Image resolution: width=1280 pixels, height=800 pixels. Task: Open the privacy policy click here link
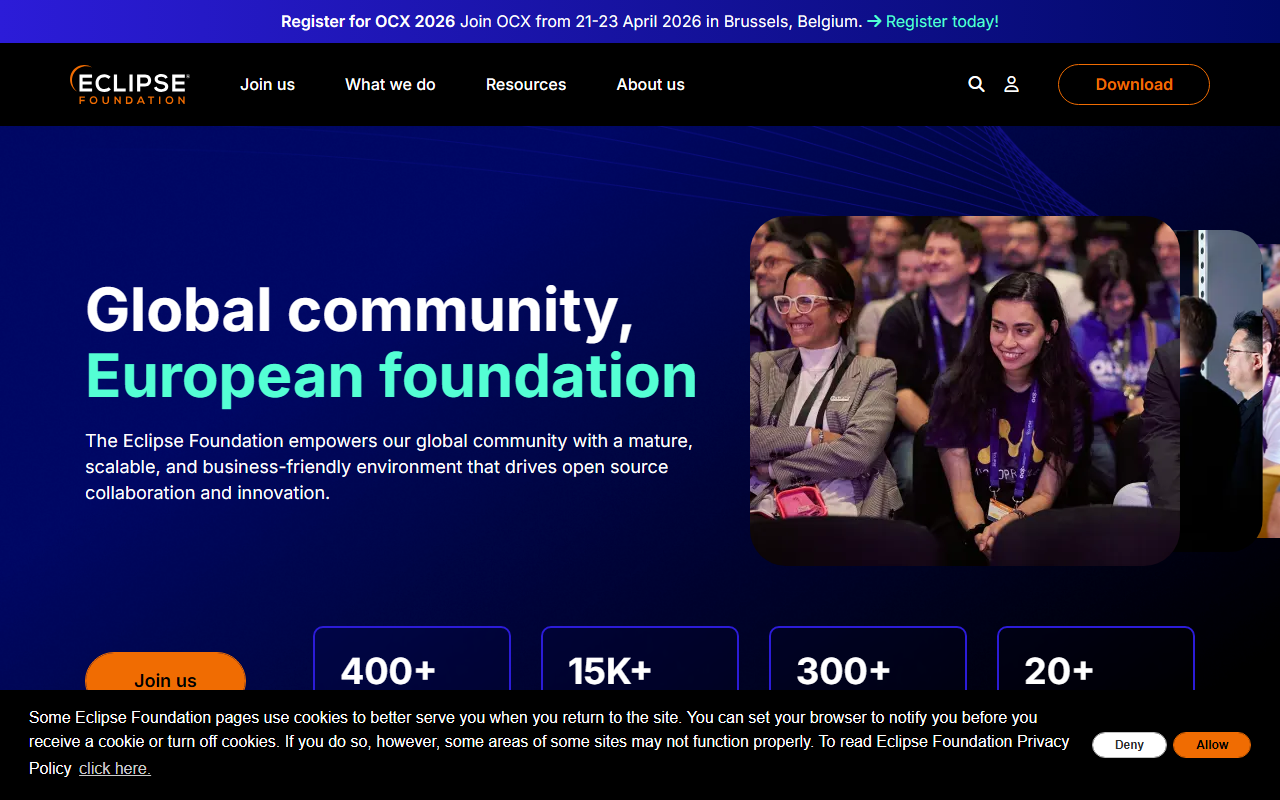coord(115,768)
